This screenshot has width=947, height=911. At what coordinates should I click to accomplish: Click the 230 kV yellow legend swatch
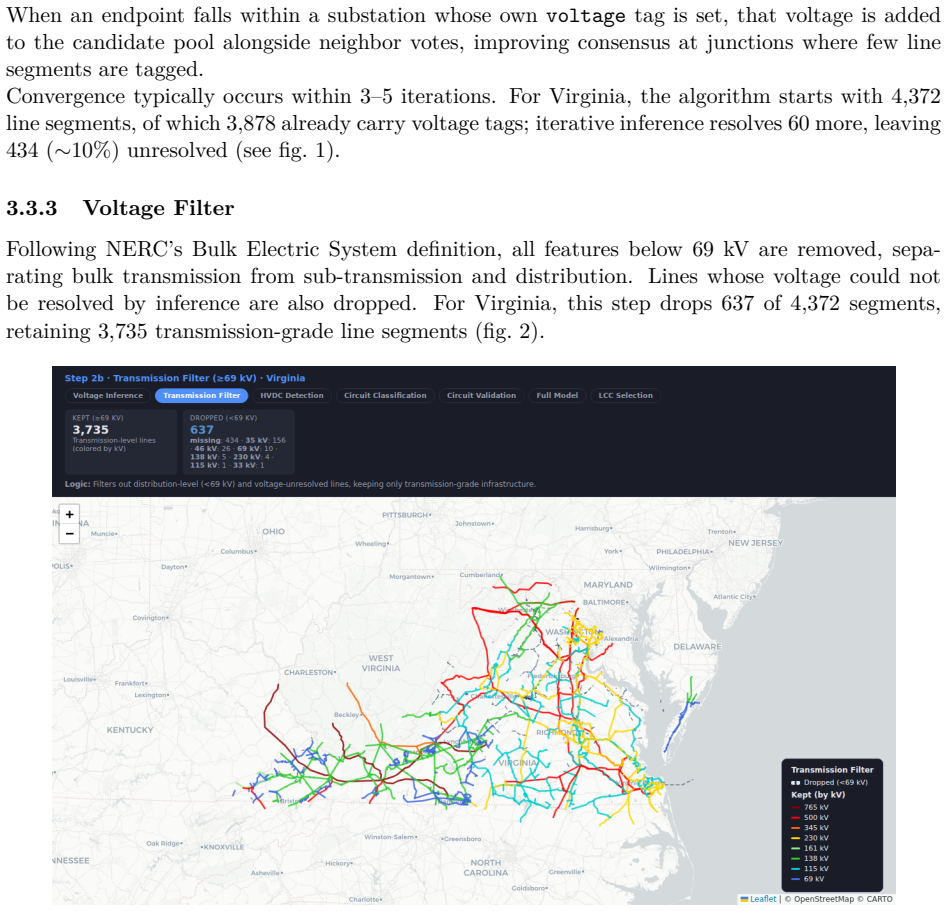795,839
